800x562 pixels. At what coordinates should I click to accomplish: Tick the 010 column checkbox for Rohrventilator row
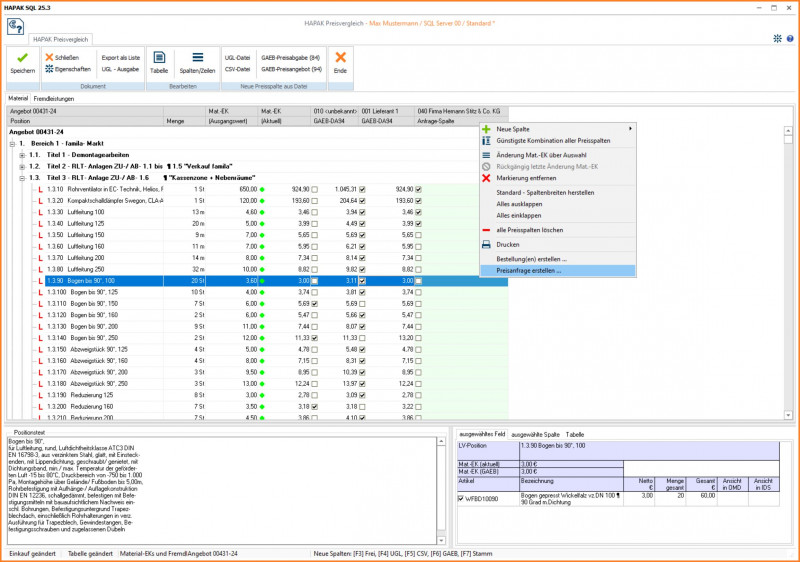pos(315,188)
